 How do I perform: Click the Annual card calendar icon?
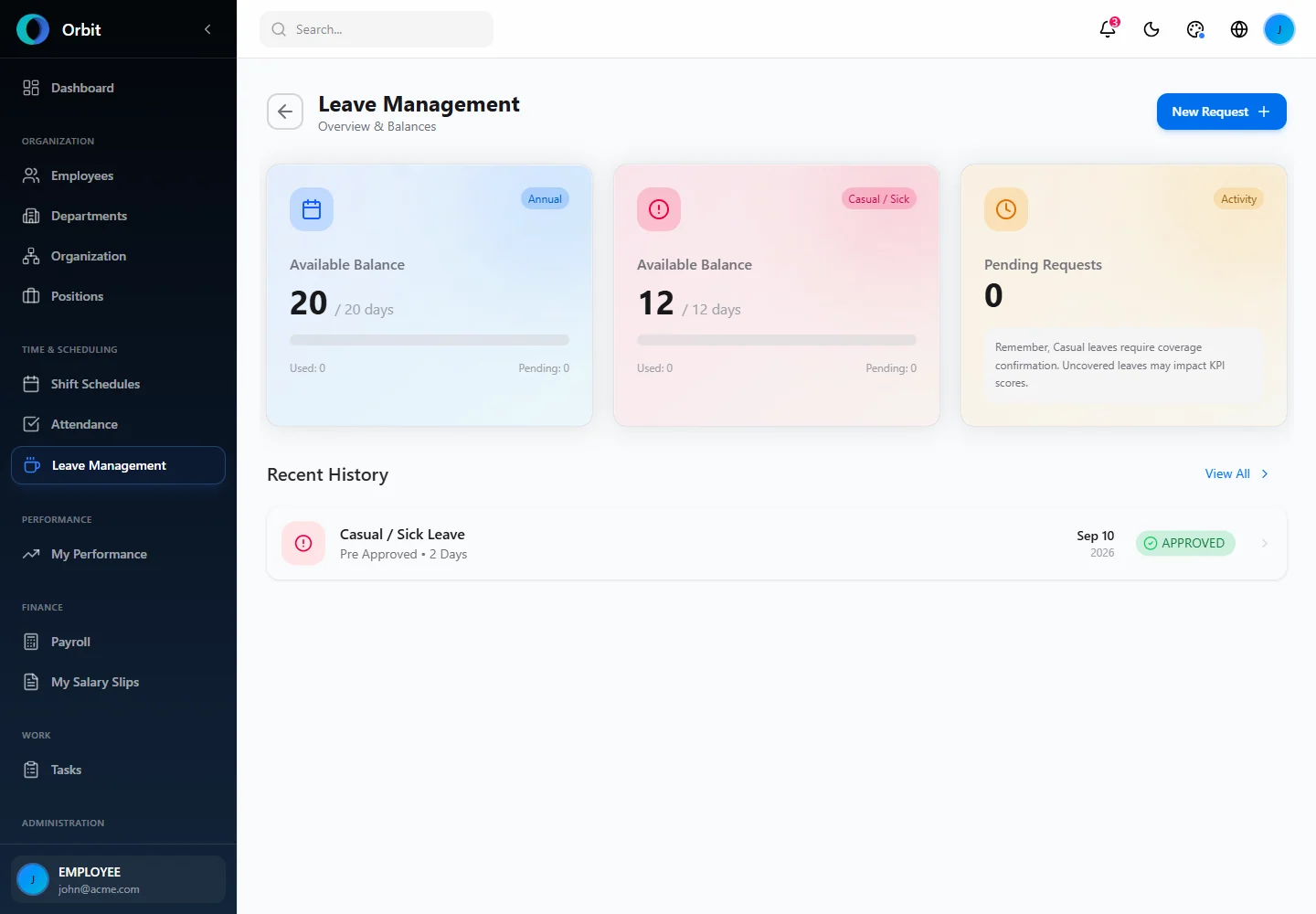tap(312, 209)
